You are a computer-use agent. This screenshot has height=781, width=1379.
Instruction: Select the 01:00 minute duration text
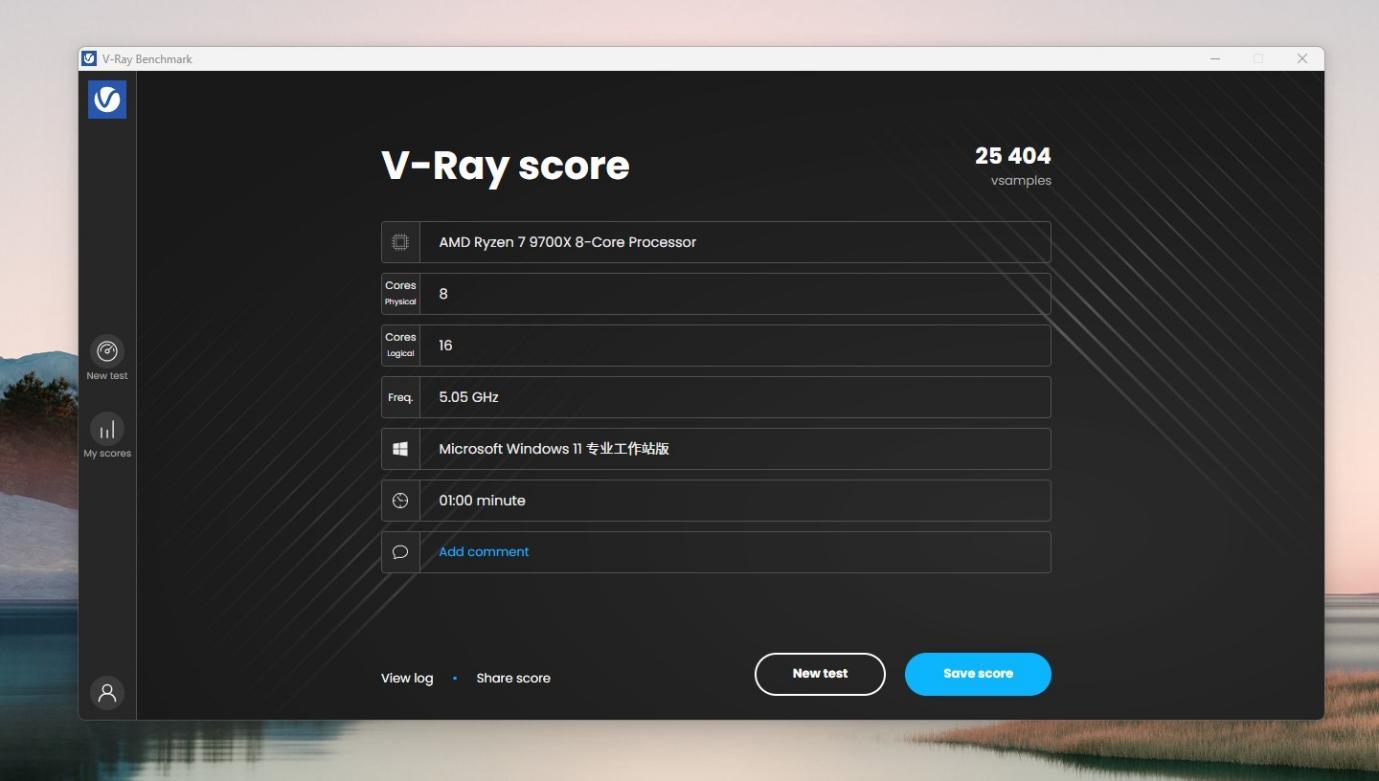482,501
